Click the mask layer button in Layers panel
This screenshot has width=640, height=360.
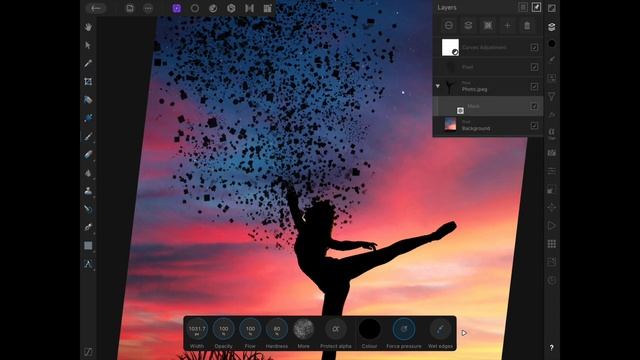coord(488,25)
